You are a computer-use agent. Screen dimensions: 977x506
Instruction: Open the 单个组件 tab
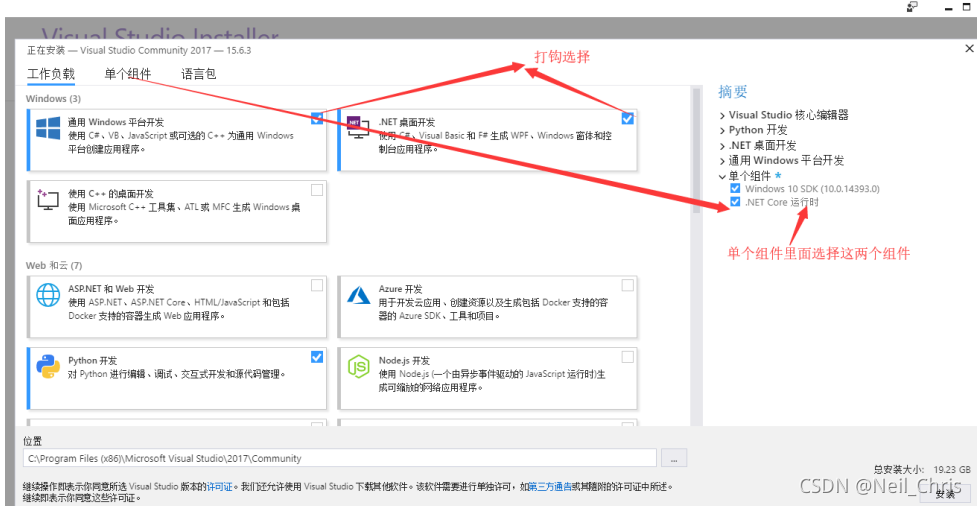point(128,74)
